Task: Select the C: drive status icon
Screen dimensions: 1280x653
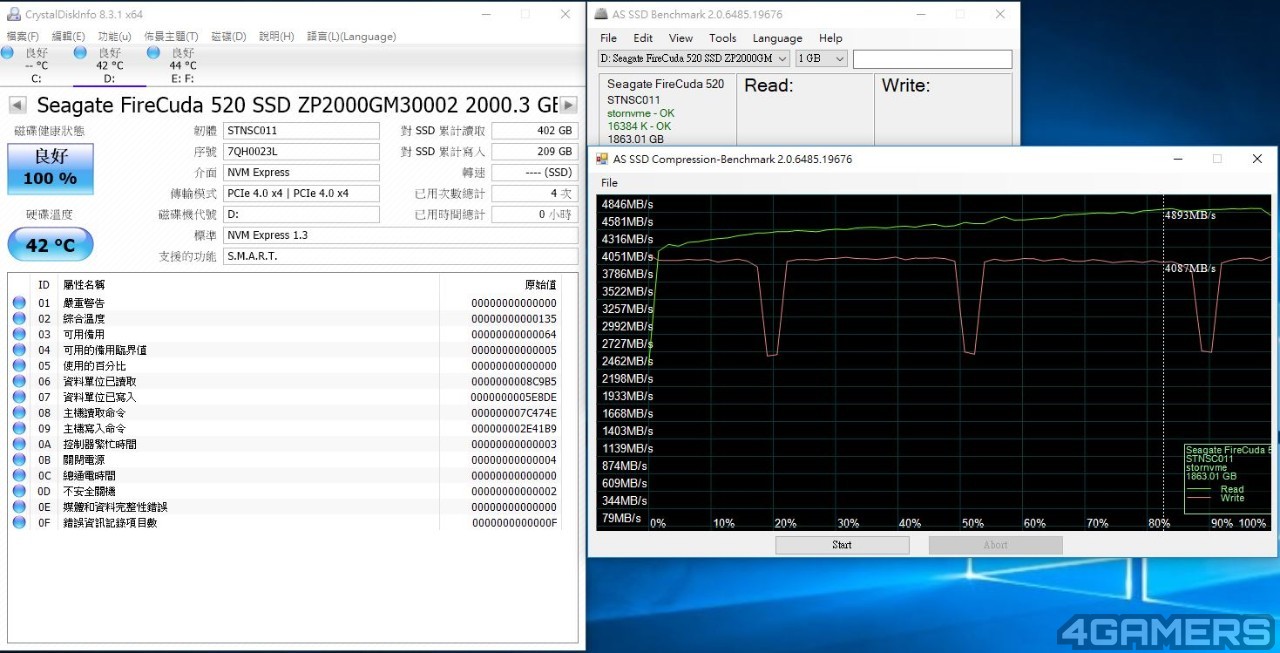Action: pos(8,53)
